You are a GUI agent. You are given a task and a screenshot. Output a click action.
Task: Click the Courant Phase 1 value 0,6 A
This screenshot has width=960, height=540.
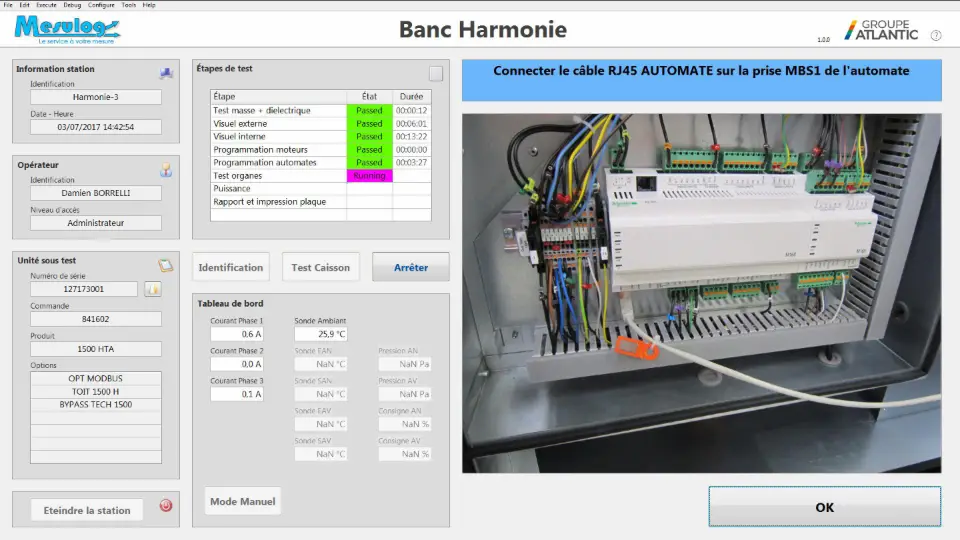tap(237, 334)
